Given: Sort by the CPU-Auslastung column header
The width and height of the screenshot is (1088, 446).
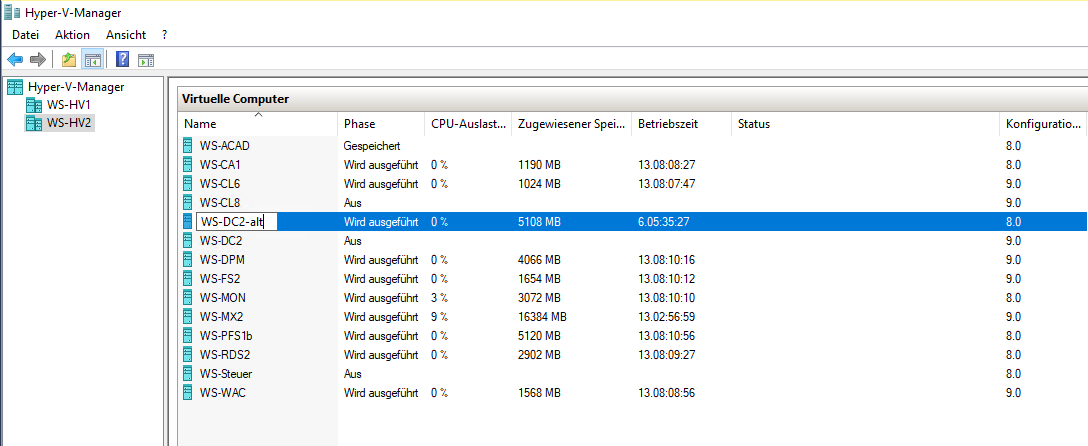Looking at the screenshot, I should (468, 124).
